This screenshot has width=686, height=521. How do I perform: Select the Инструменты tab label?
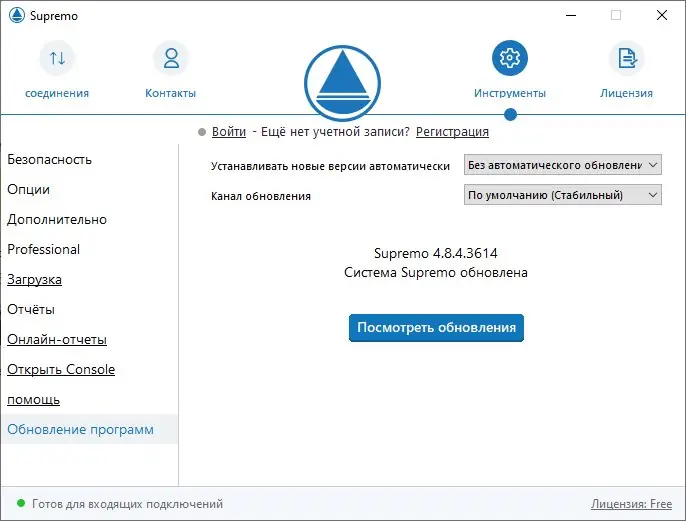point(510,93)
